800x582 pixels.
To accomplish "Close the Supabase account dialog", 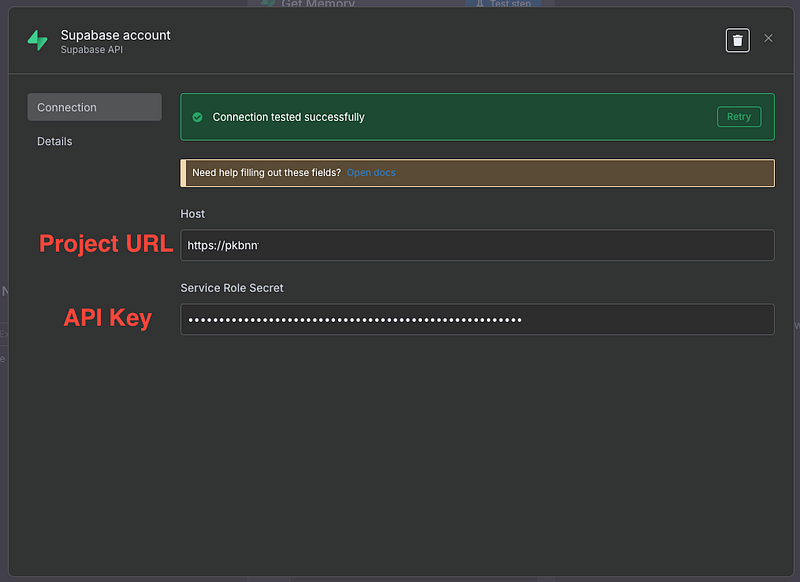I will [x=768, y=38].
